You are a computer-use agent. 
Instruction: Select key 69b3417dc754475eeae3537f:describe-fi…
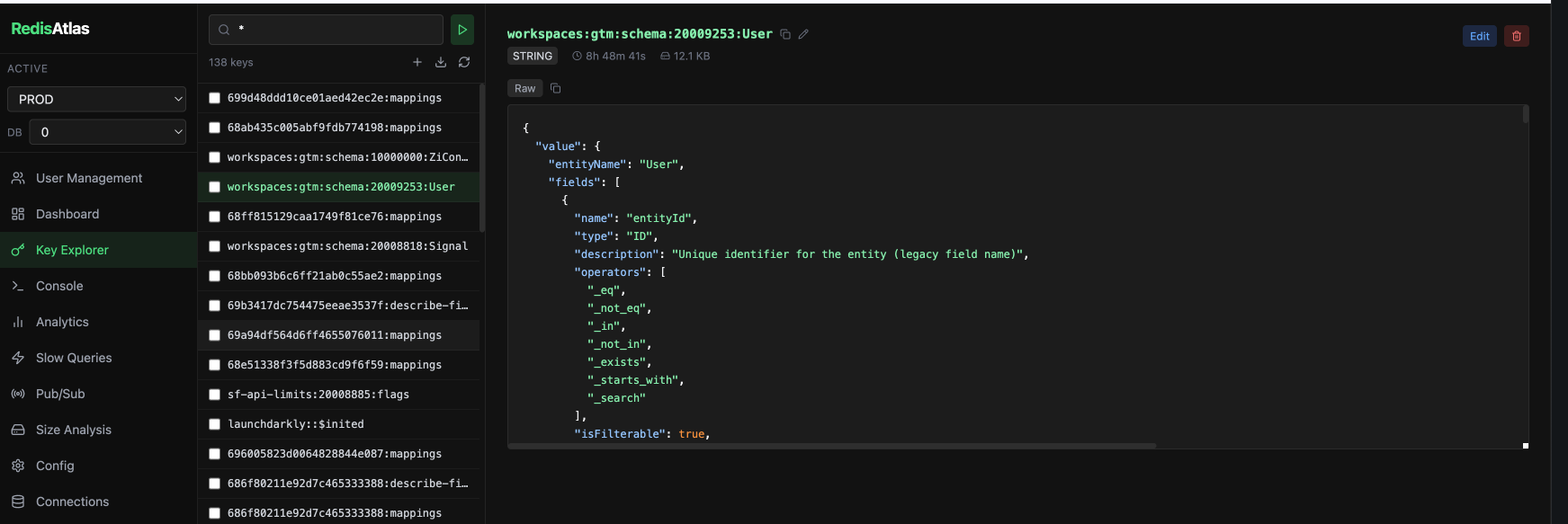point(339,306)
